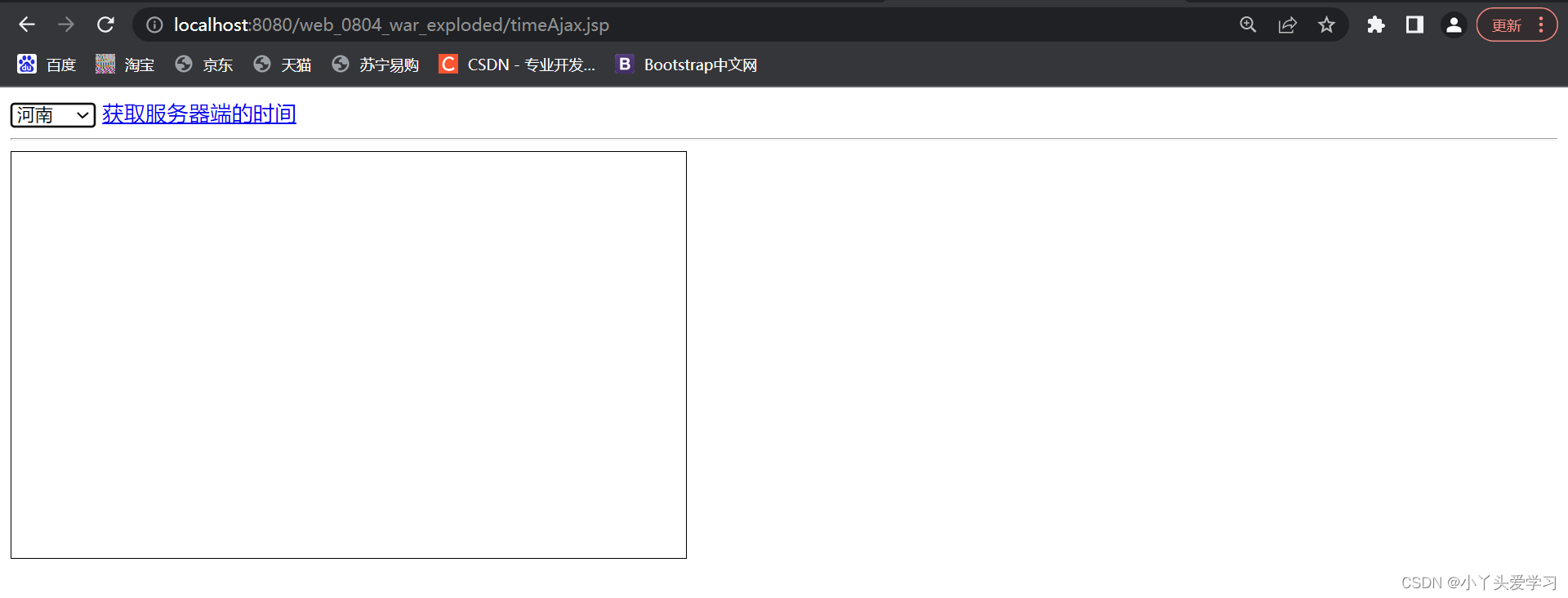The image size is (1568, 598).
Task: Bookmark this page with star icon
Action: click(1326, 25)
